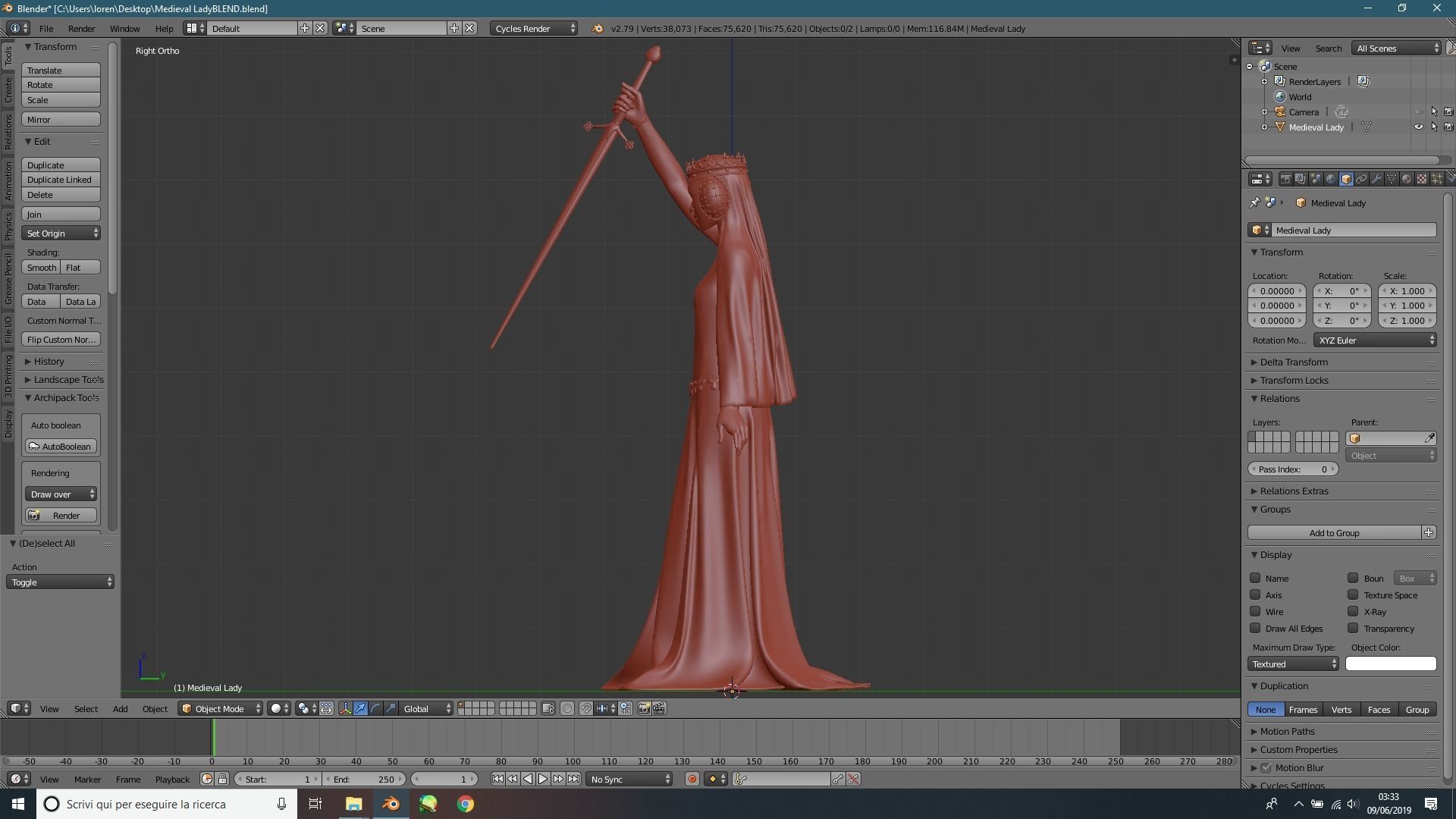Screen dimensions: 1456x819
Task: Click the AutoBoolean button
Action: tap(61, 446)
